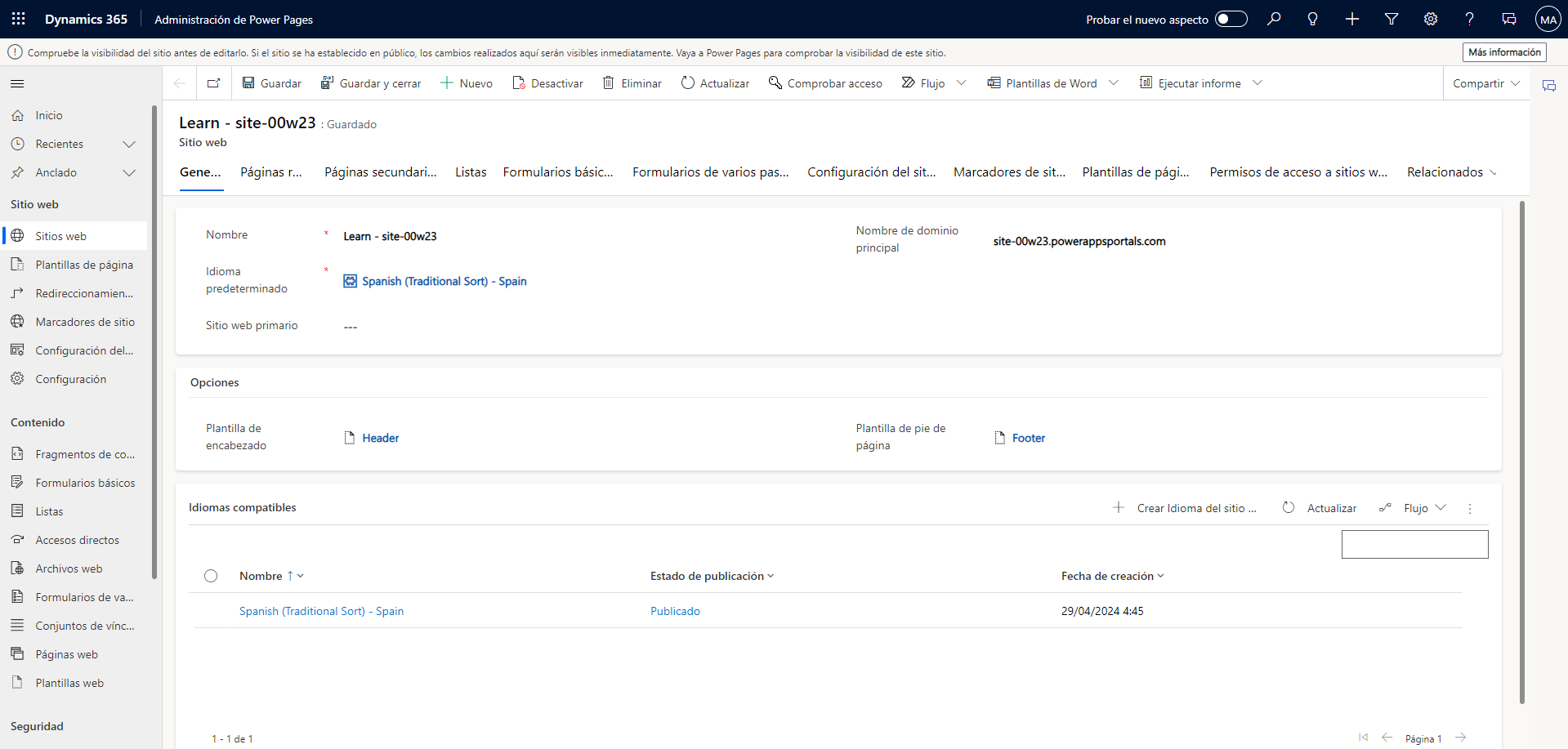Collapse the sidebar with hamburger icon

[17, 83]
